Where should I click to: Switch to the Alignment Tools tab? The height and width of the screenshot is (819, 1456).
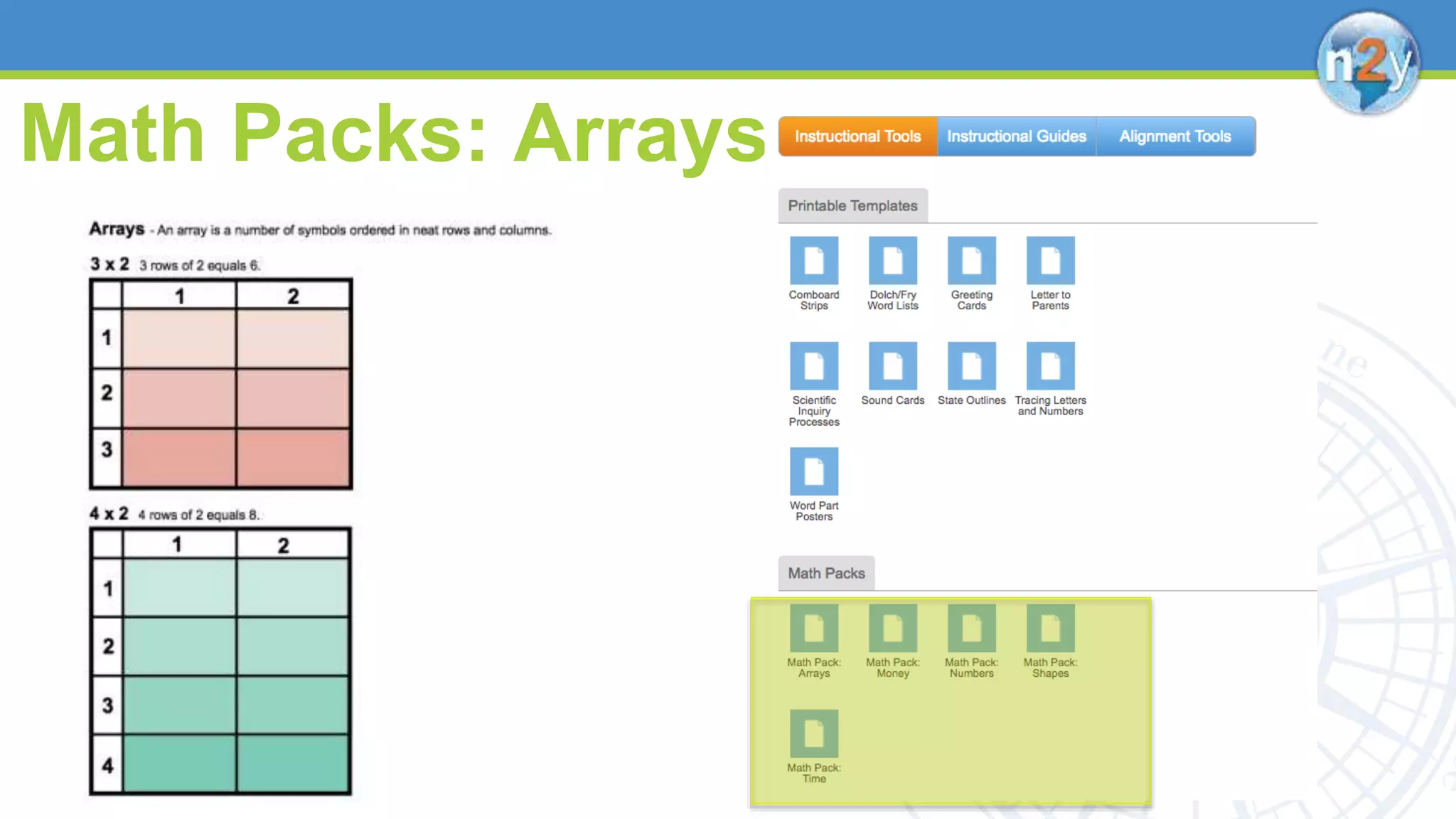pos(1176,136)
